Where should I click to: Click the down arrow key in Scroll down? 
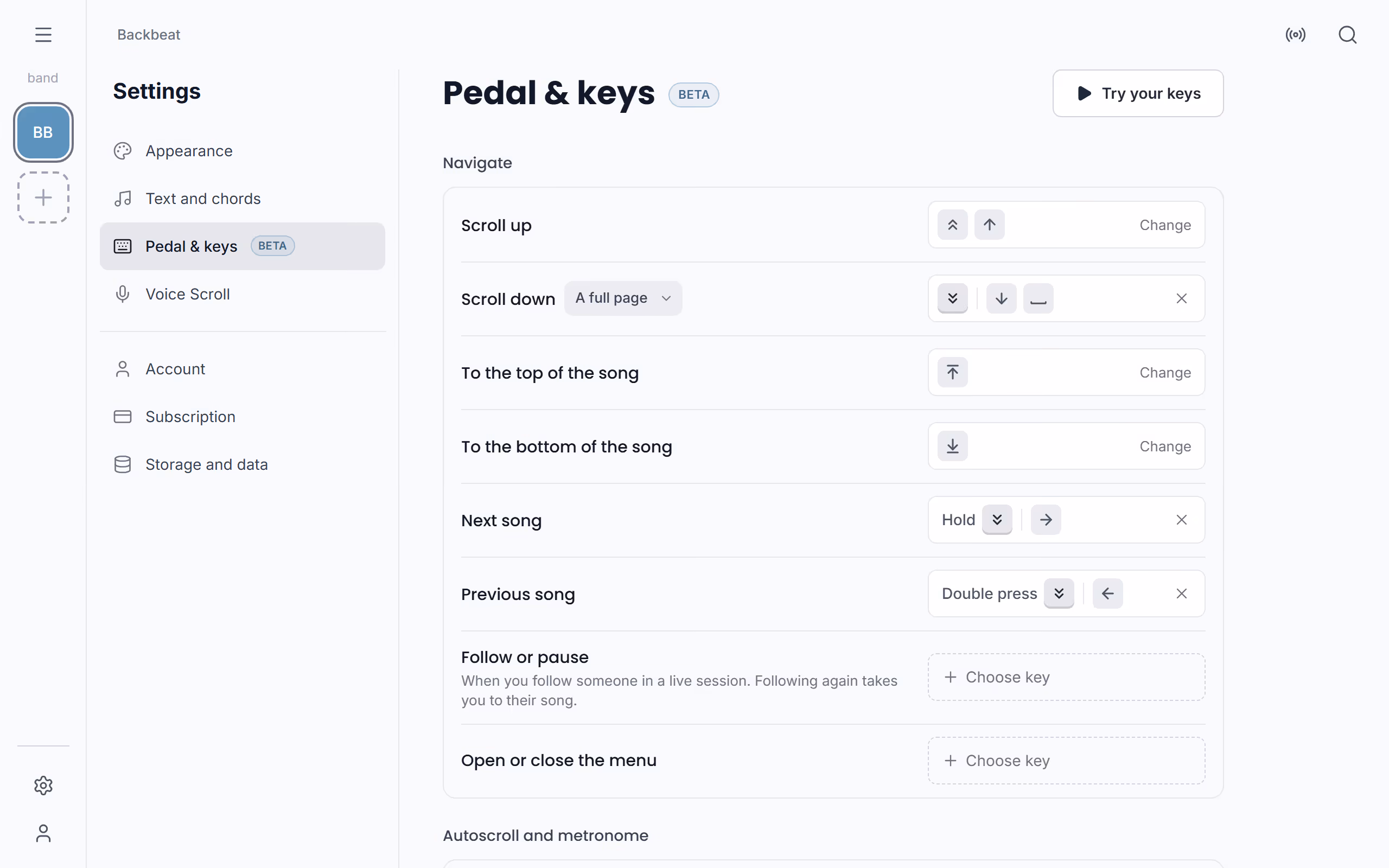coord(1002,298)
